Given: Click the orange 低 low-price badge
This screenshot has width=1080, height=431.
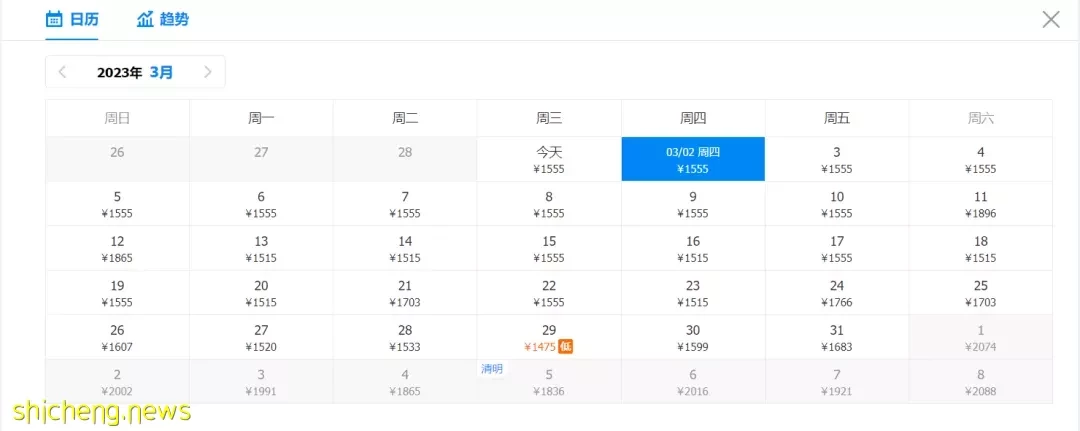Looking at the screenshot, I should (x=565, y=346).
